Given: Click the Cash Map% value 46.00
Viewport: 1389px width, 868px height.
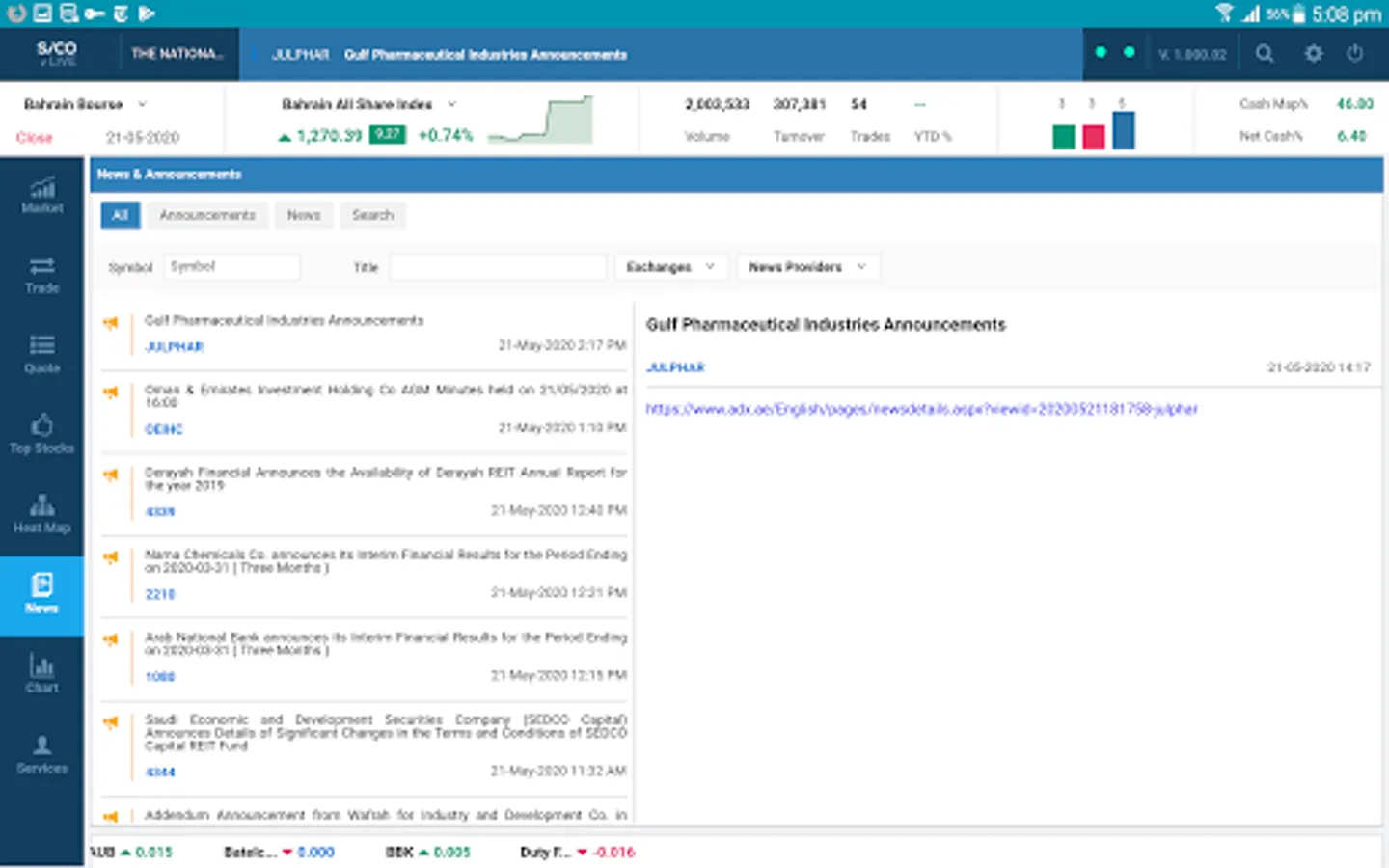Looking at the screenshot, I should pyautogui.click(x=1355, y=104).
